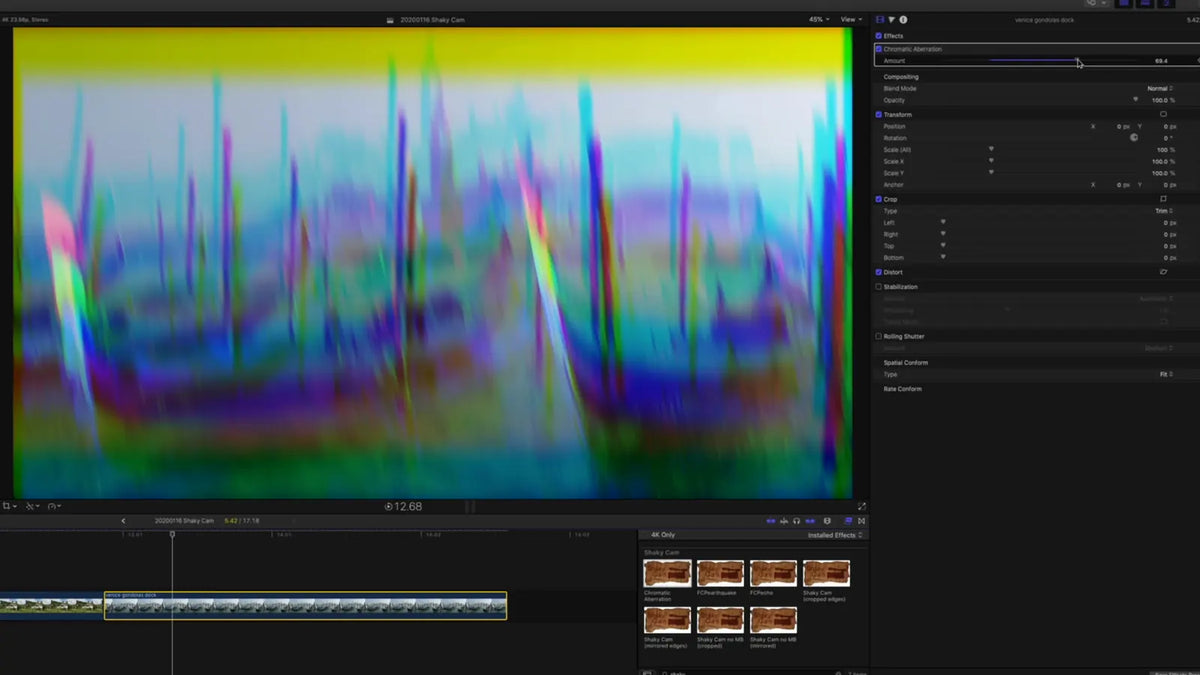This screenshot has width=1200, height=675.
Task: Show transitions browser icon
Action: [862, 521]
